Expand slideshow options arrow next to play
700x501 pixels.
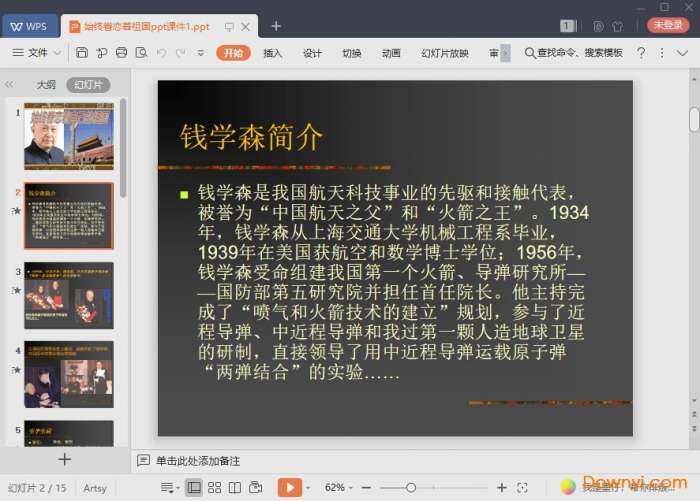(308, 488)
